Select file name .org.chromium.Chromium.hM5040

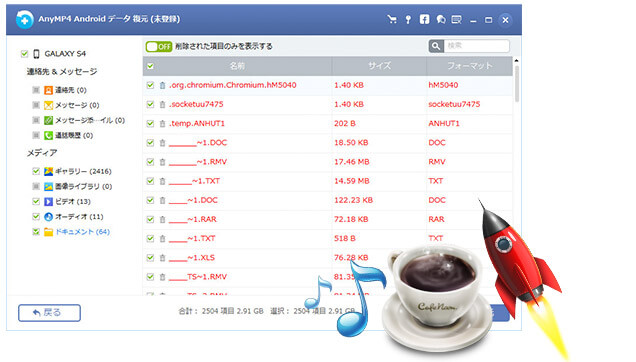[232, 85]
